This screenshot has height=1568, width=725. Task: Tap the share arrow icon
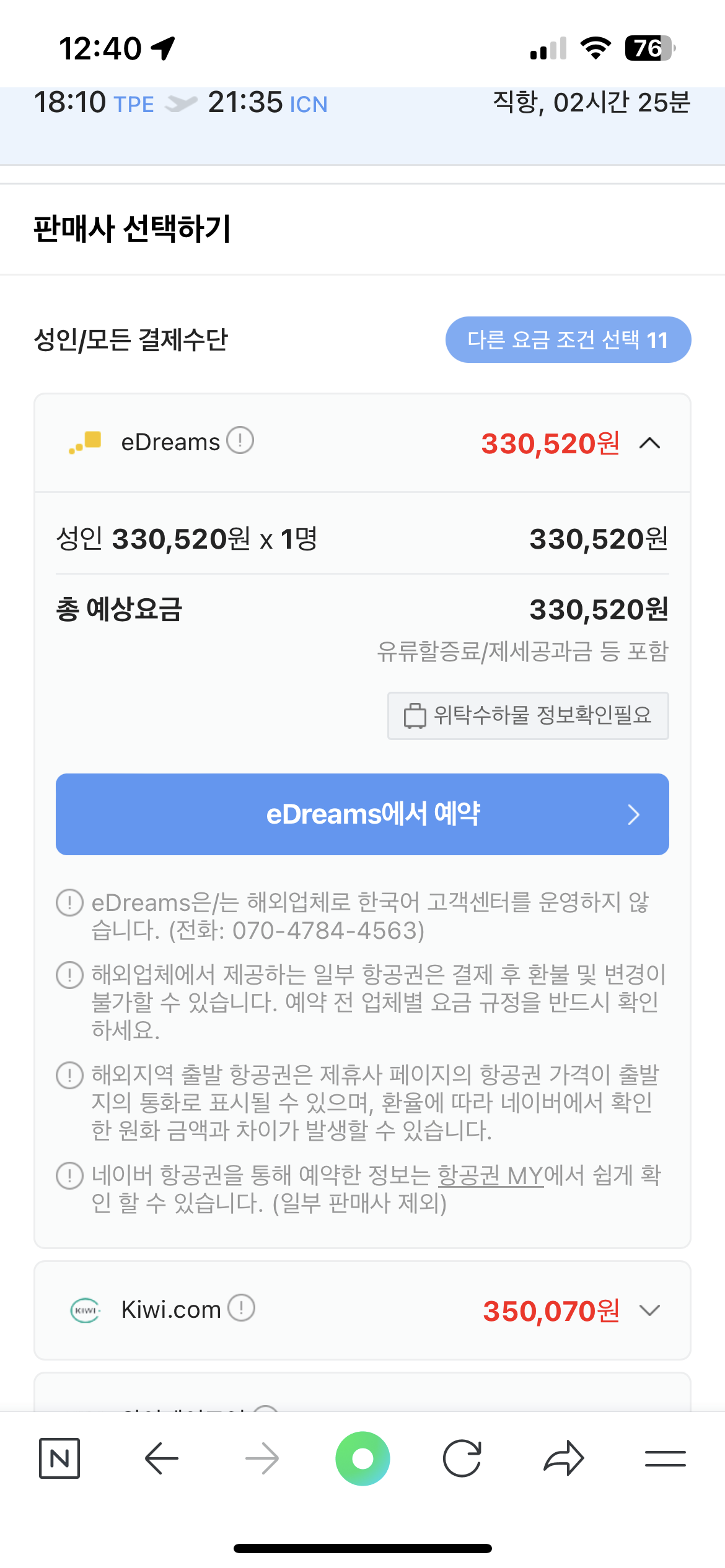pyautogui.click(x=563, y=1458)
